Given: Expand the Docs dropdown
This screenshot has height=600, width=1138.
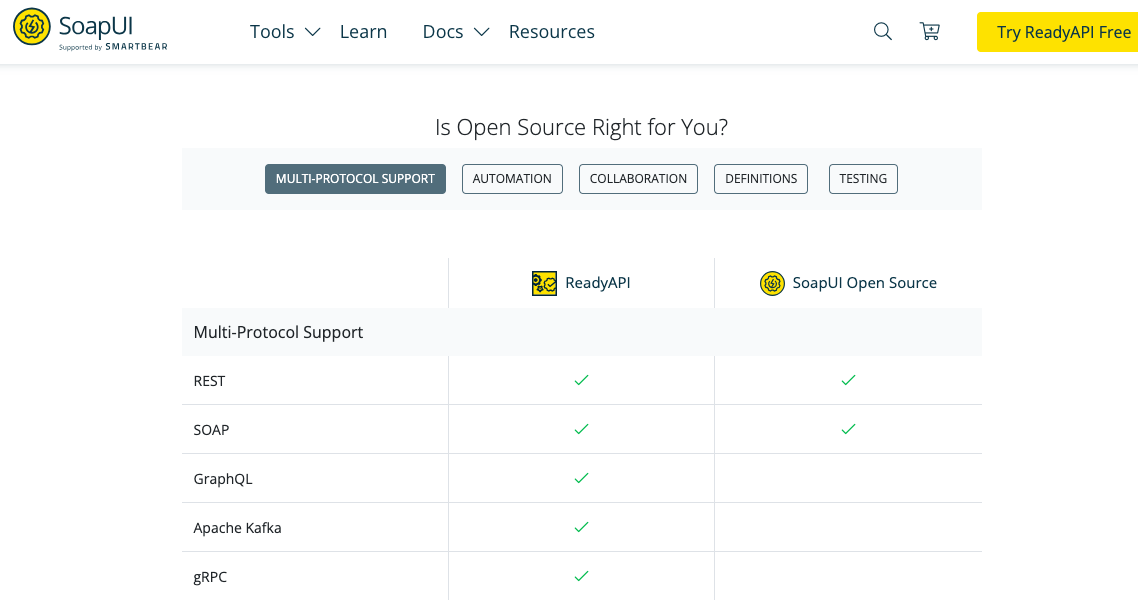Looking at the screenshot, I should (443, 31).
